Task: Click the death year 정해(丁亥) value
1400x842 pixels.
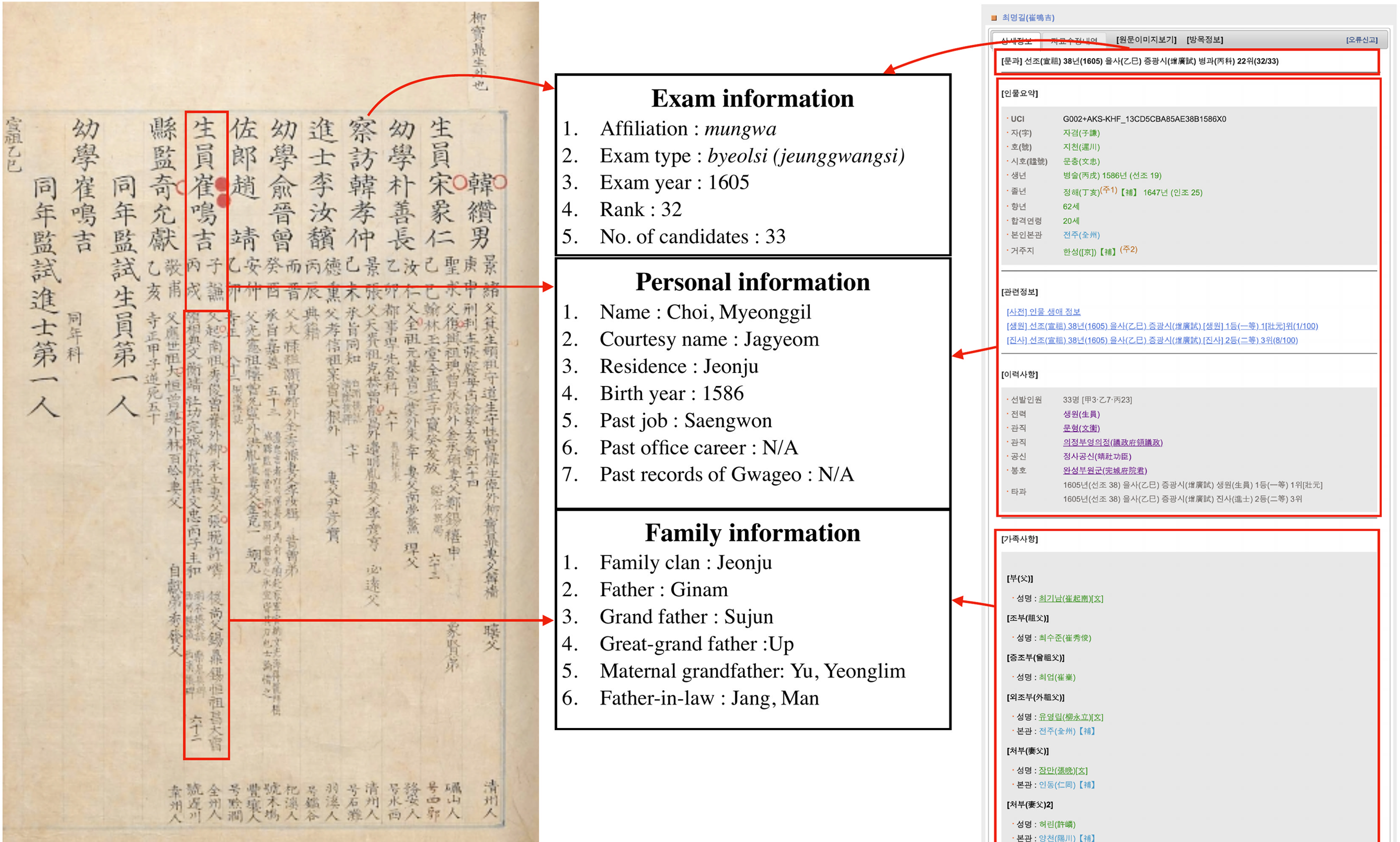Action: coord(1080,192)
